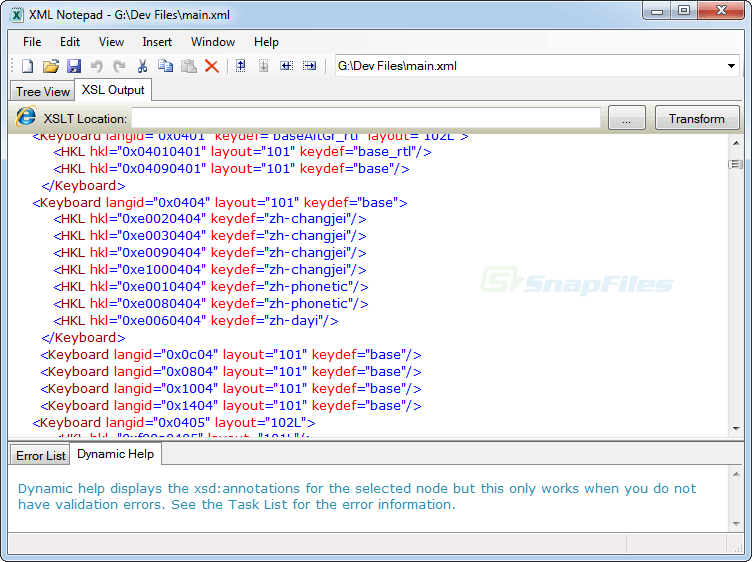752x562 pixels.
Task: Open the View menu
Action: pos(111,42)
